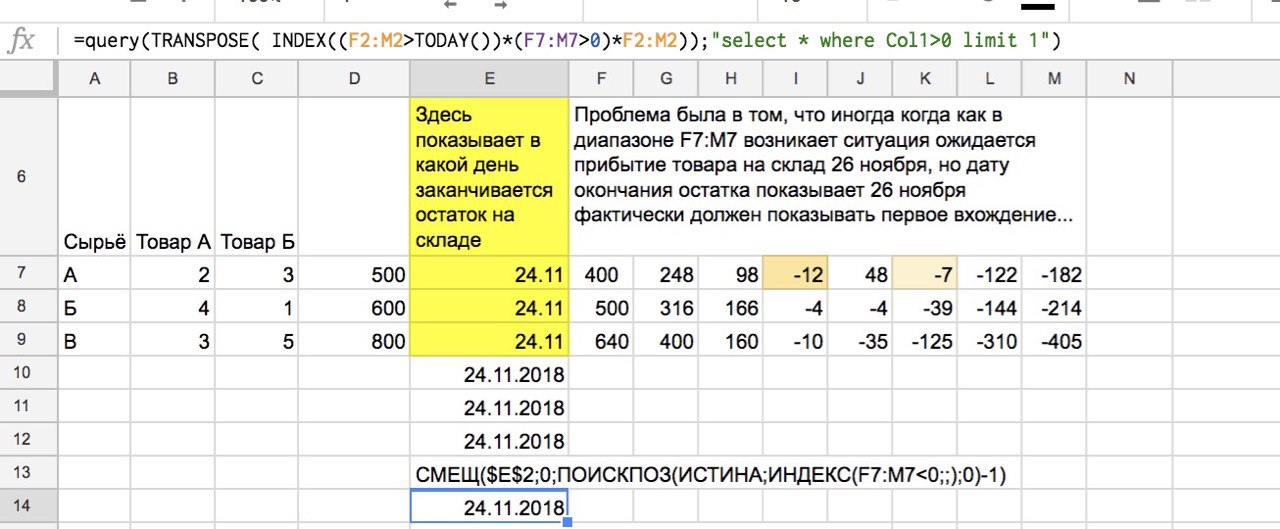
Task: Click cell with value -122
Action: (990, 274)
